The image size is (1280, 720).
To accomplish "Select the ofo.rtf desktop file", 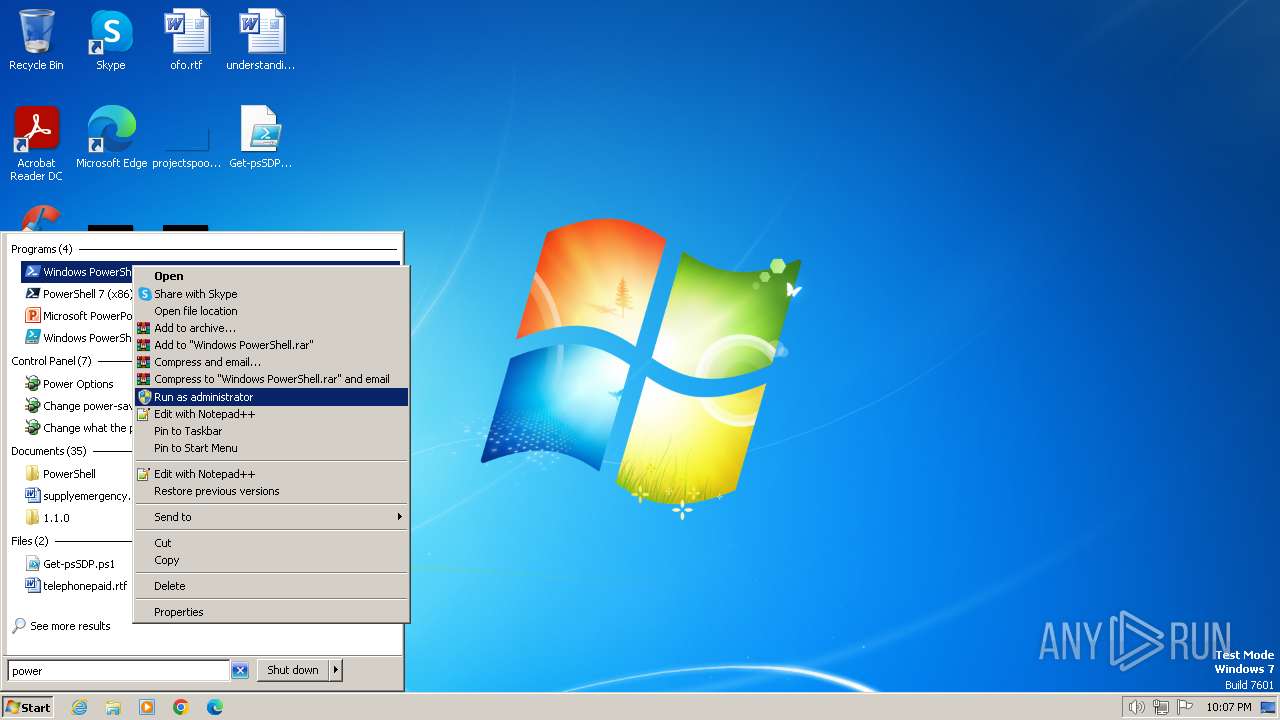I will point(186,40).
